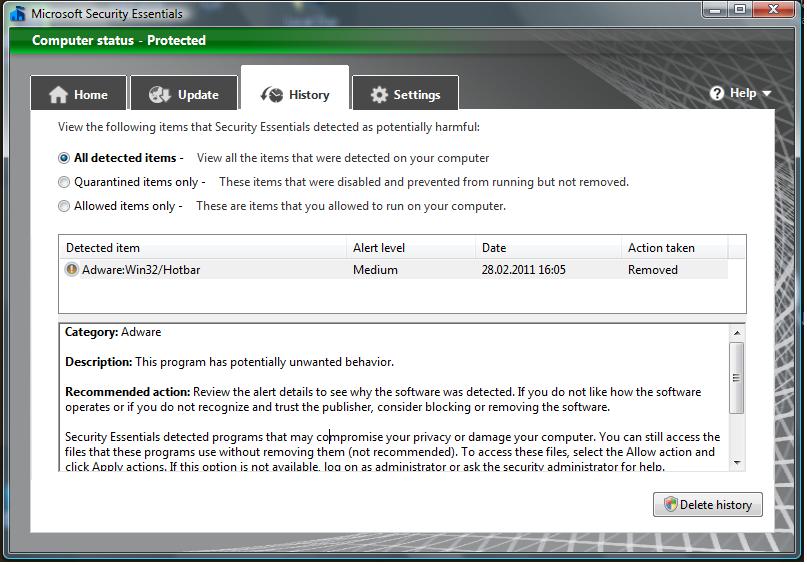Viewport: 807px width, 565px height.
Task: Click the Description text in details
Action: click(230, 362)
